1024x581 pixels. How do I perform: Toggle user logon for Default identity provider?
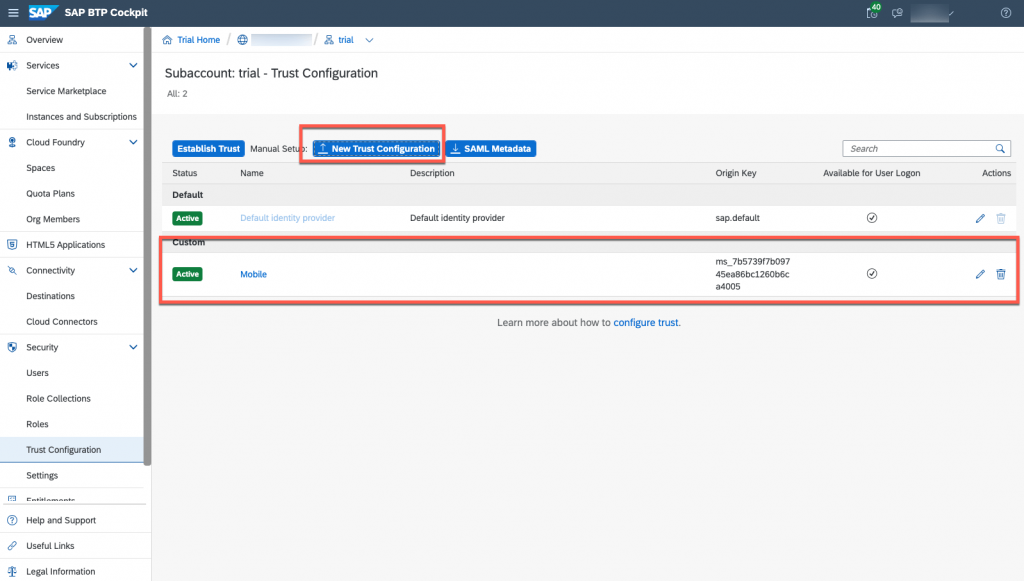(872, 218)
